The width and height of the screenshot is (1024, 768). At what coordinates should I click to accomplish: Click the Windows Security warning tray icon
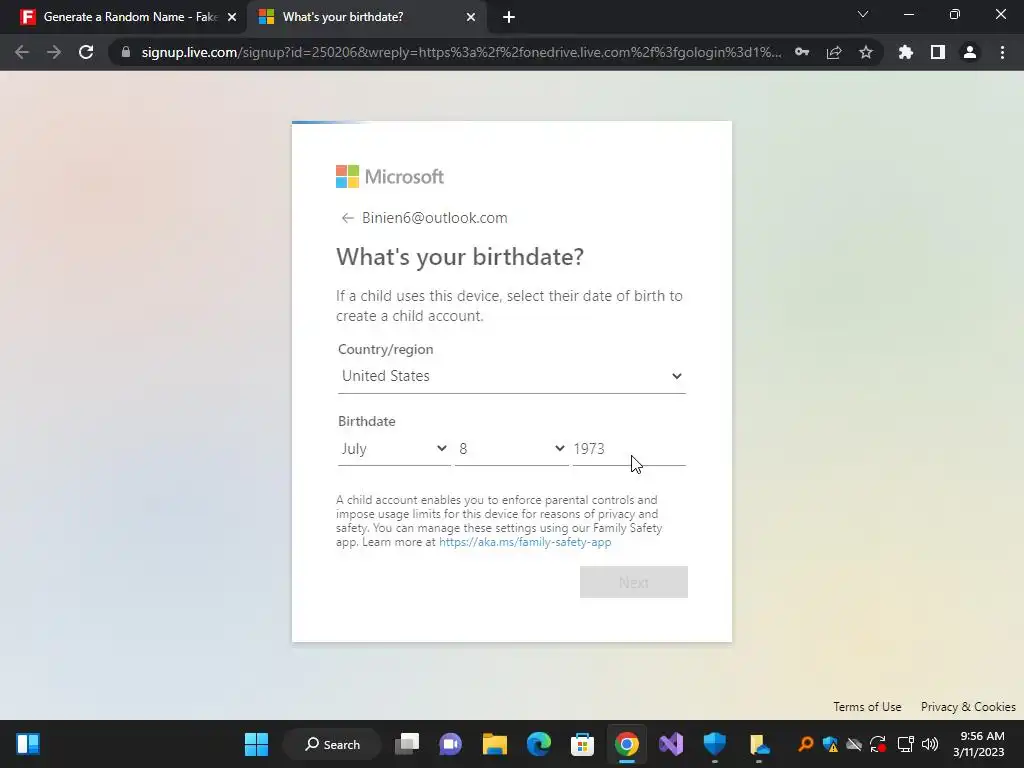pos(830,744)
